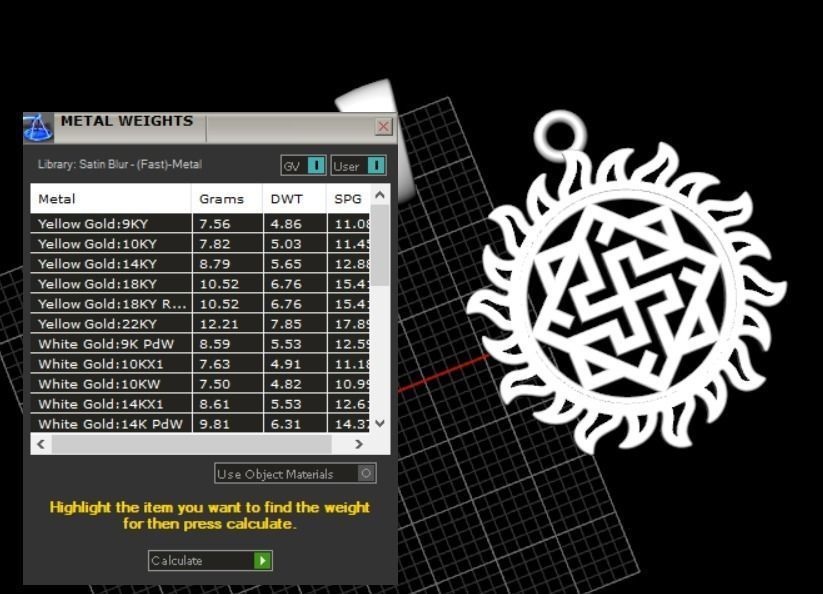Select the White Gold:9K PdW row
The width and height of the screenshot is (823, 594).
201,344
